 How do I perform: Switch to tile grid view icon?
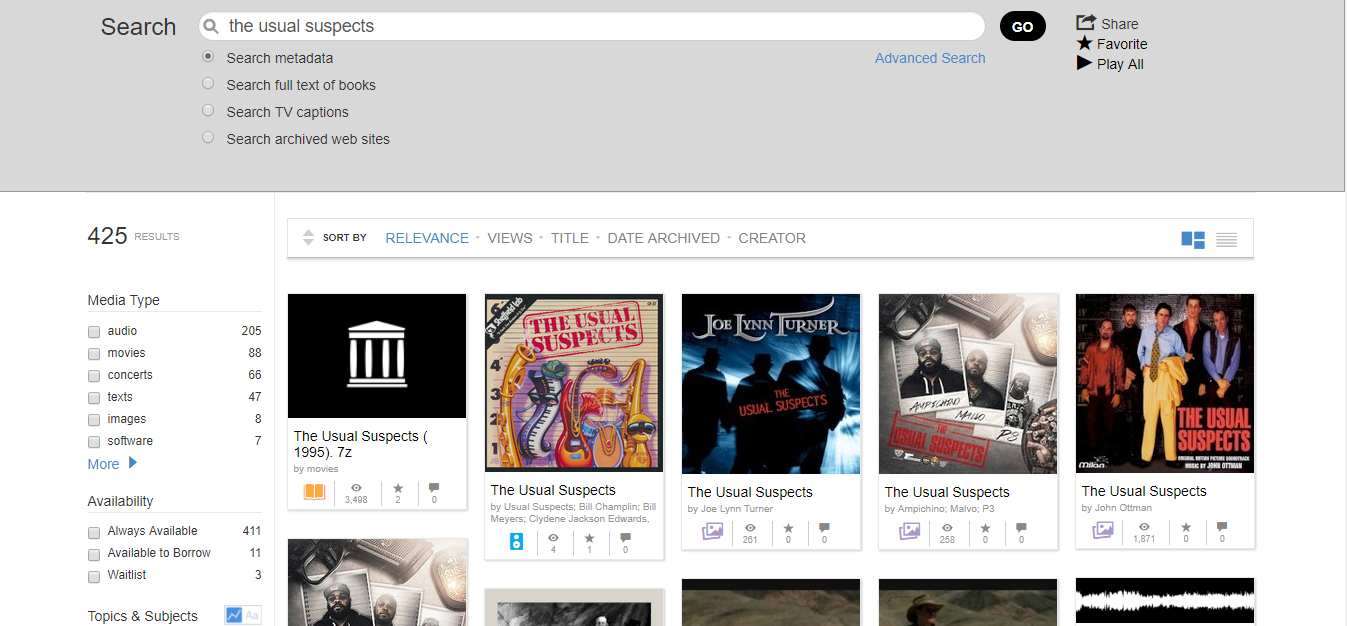coord(1192,239)
